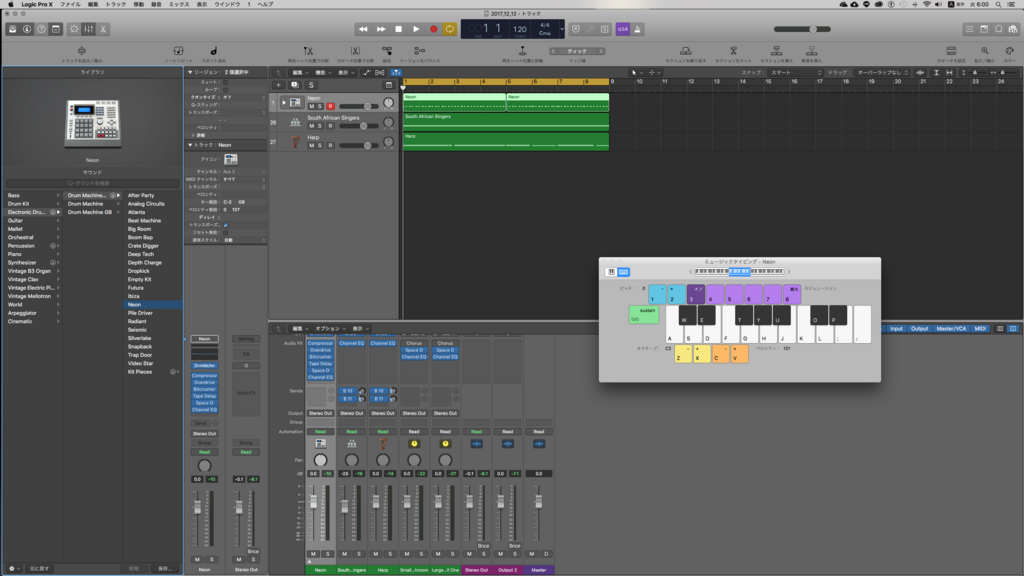
Task: Select Pile Driver patch in library
Action: tap(140, 313)
